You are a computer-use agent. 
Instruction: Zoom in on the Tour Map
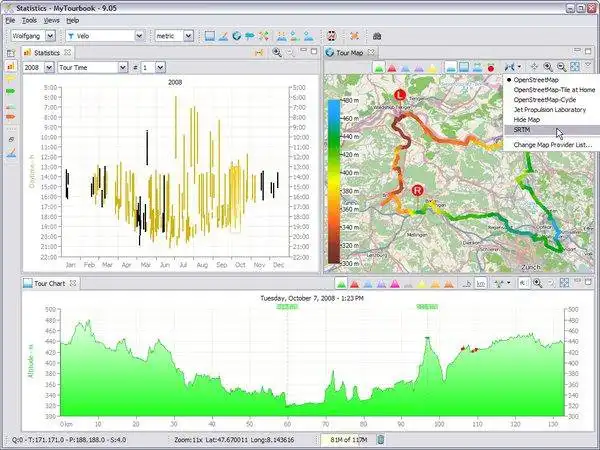(x=548, y=67)
